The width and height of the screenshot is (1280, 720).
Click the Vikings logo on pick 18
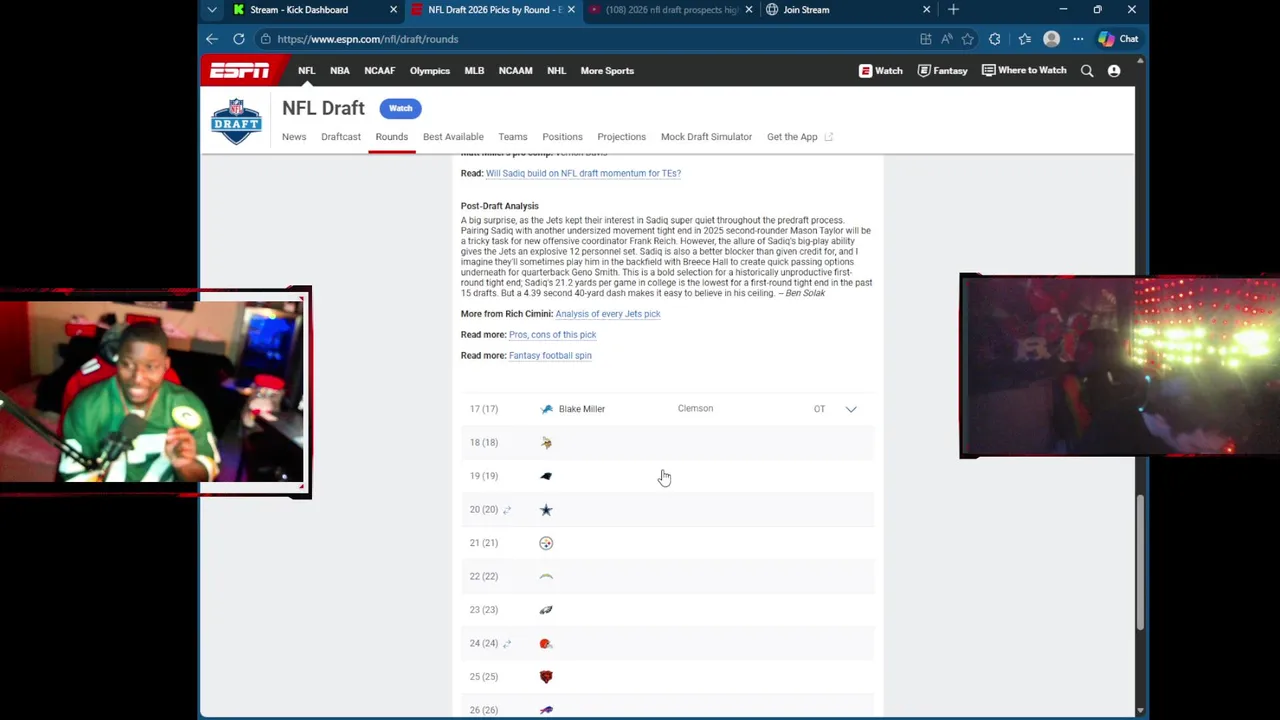[546, 442]
